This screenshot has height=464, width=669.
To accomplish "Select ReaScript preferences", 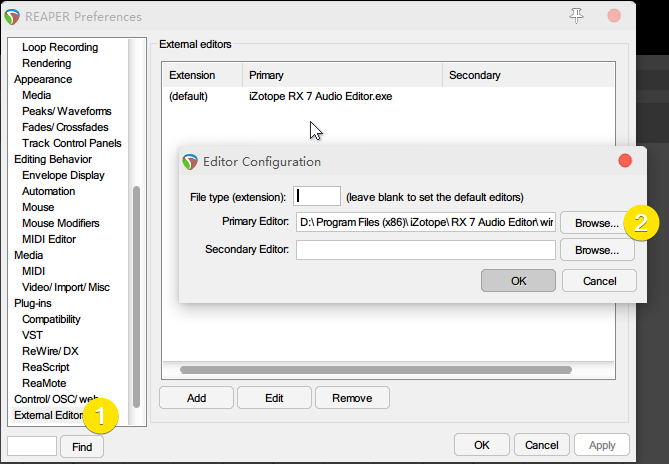I will tap(46, 367).
